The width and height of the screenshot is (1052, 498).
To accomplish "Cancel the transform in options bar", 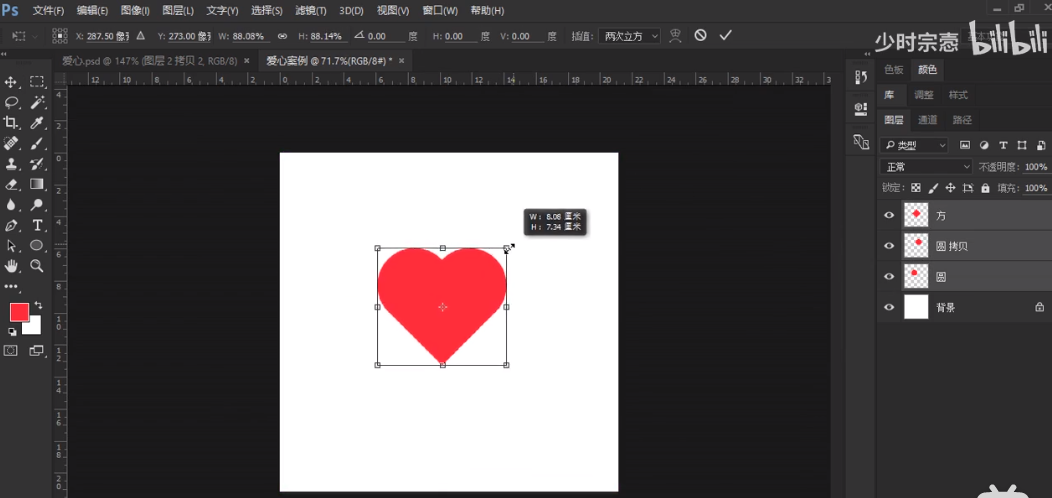I will (x=700, y=36).
